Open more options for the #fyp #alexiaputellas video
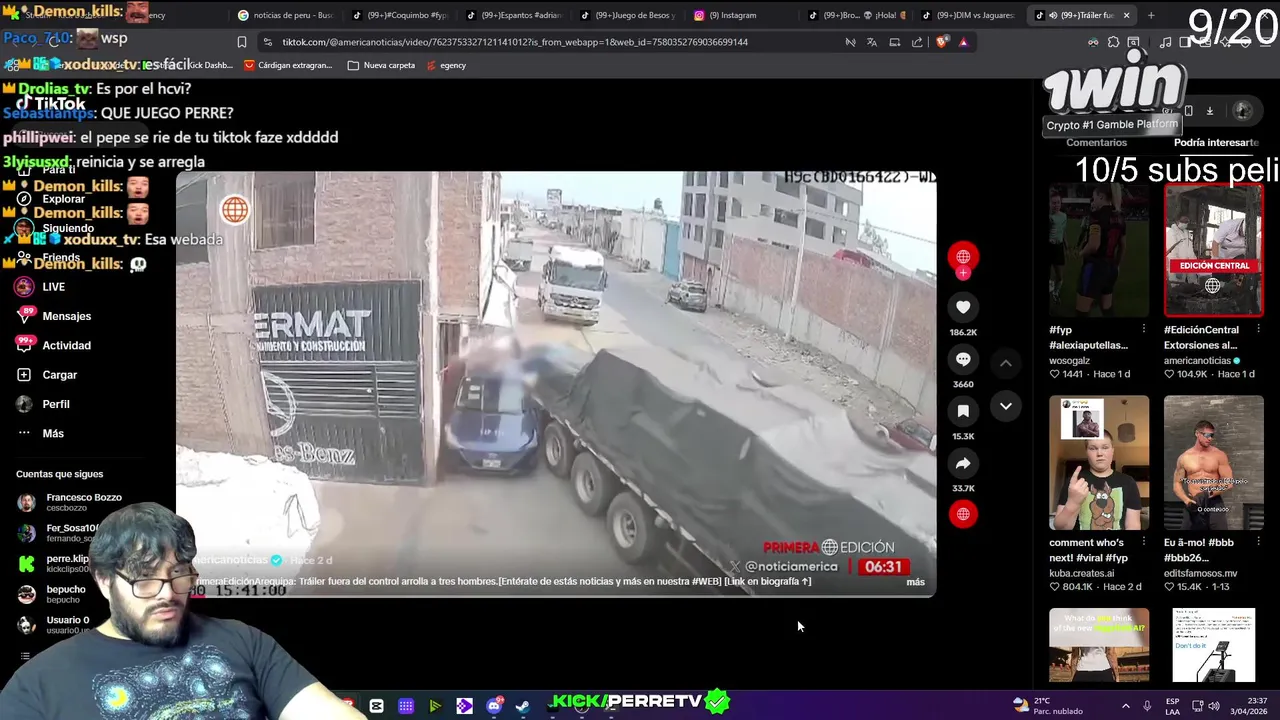This screenshot has height=720, width=1280. point(1143,329)
